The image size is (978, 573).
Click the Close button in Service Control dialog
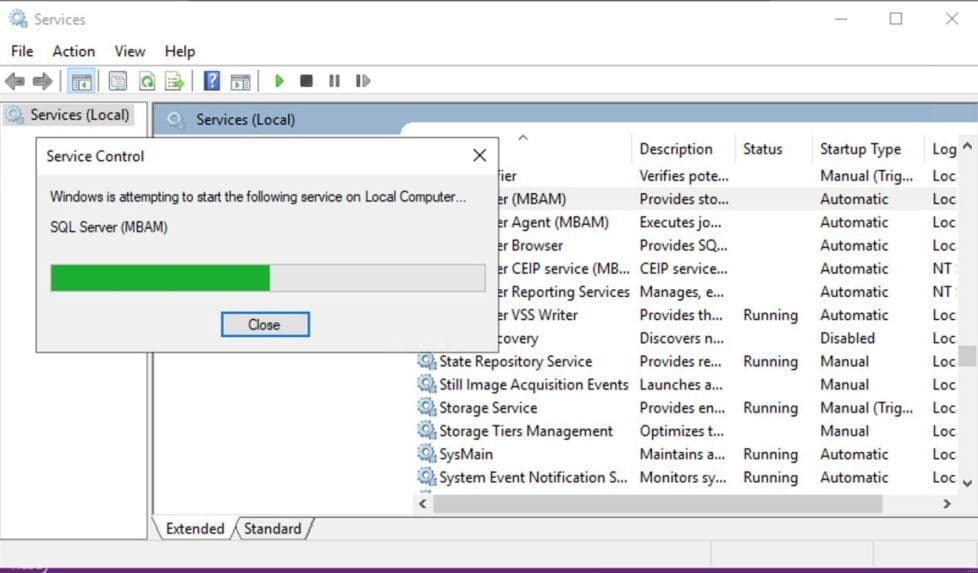coord(265,325)
